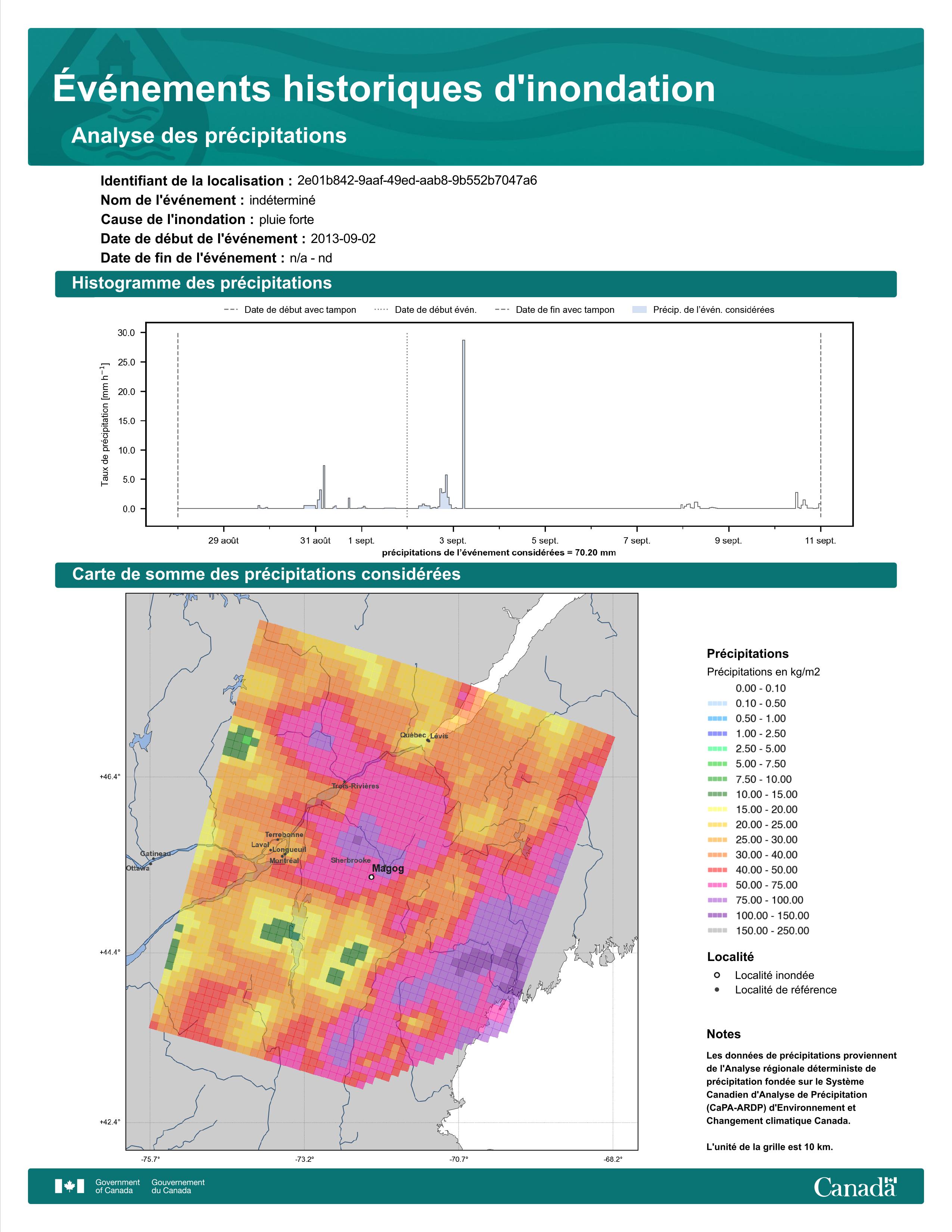
Task: Click the 31 août histogram peak bar
Action: coord(324,487)
